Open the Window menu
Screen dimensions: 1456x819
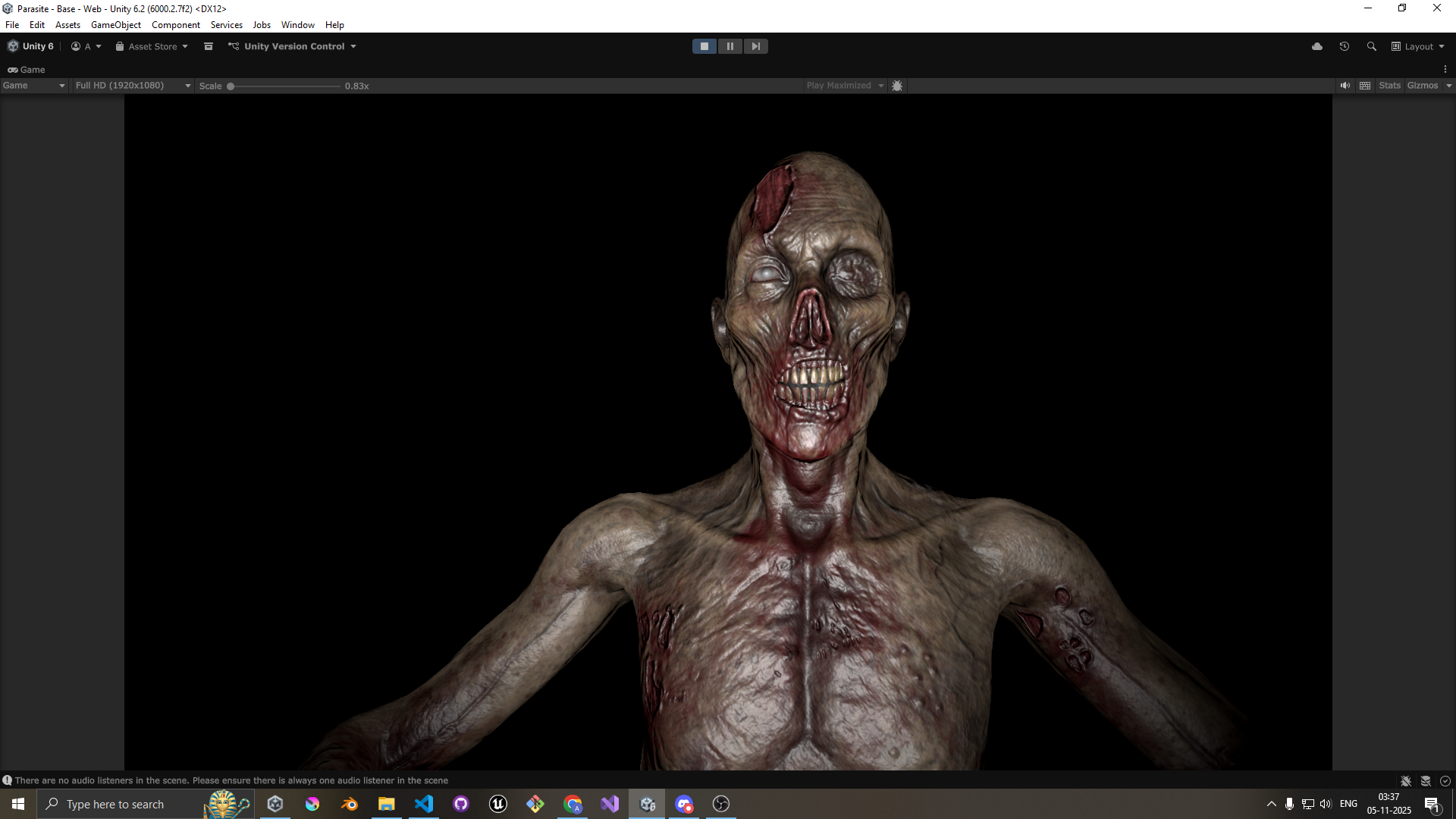[x=297, y=25]
